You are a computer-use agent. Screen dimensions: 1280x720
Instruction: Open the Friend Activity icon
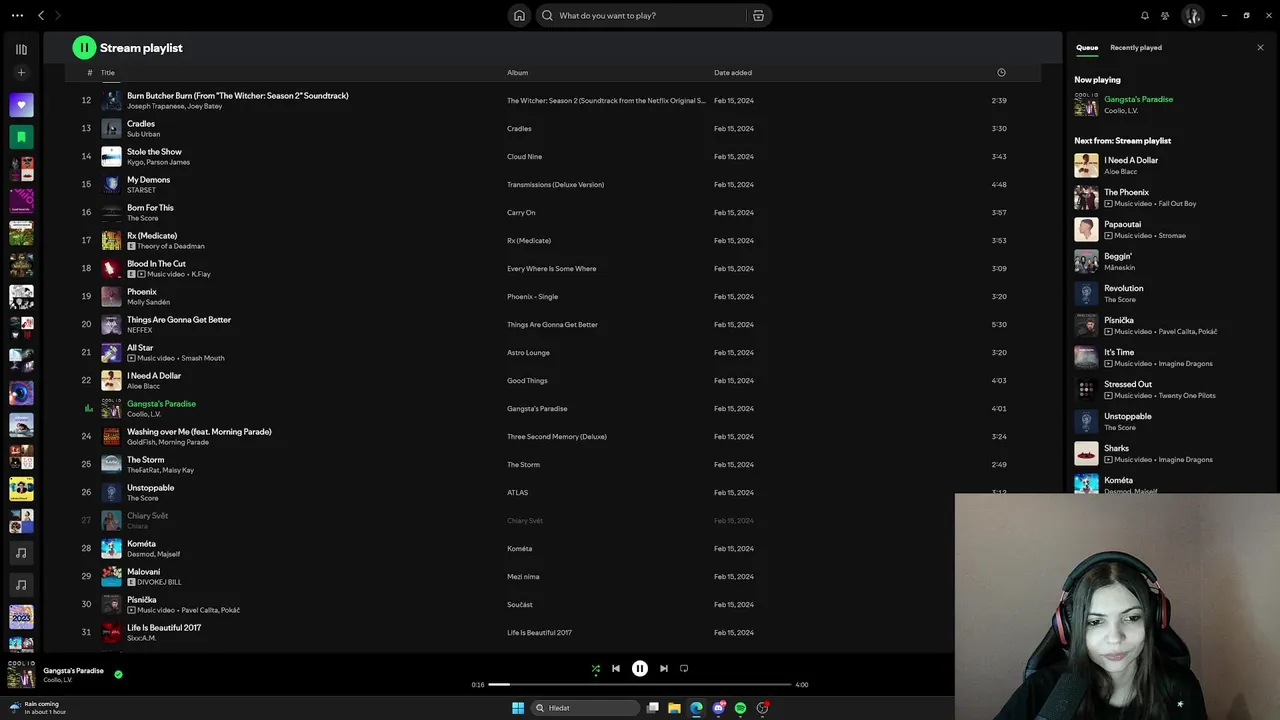pos(1165,15)
